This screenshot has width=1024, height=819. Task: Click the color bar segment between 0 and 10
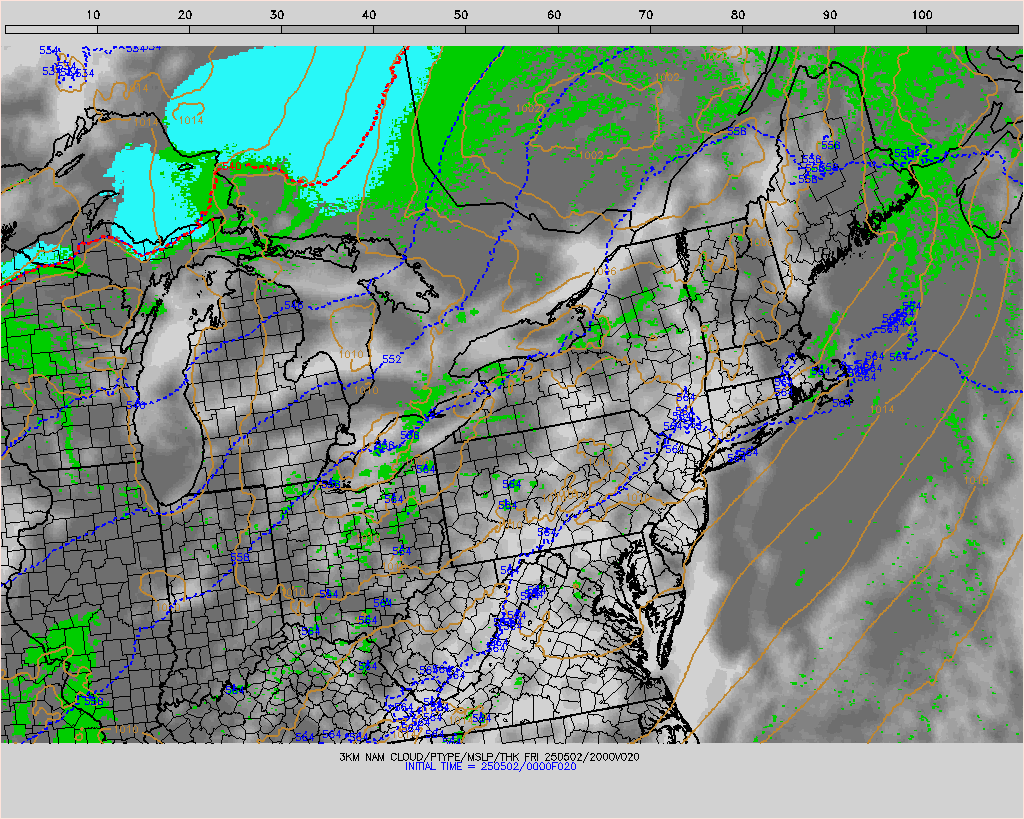click(52, 29)
